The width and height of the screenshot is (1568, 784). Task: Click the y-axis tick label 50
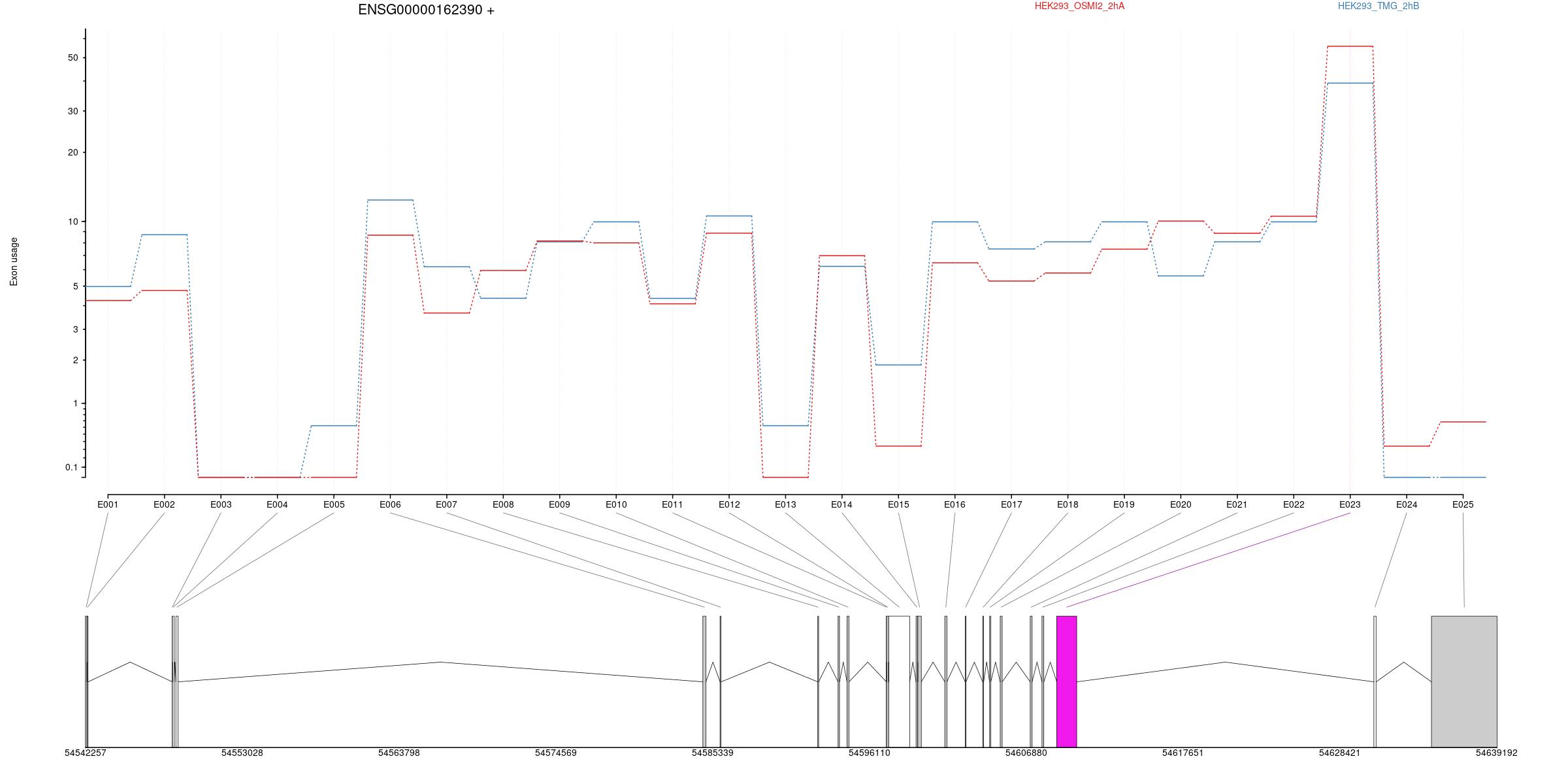tap(73, 57)
